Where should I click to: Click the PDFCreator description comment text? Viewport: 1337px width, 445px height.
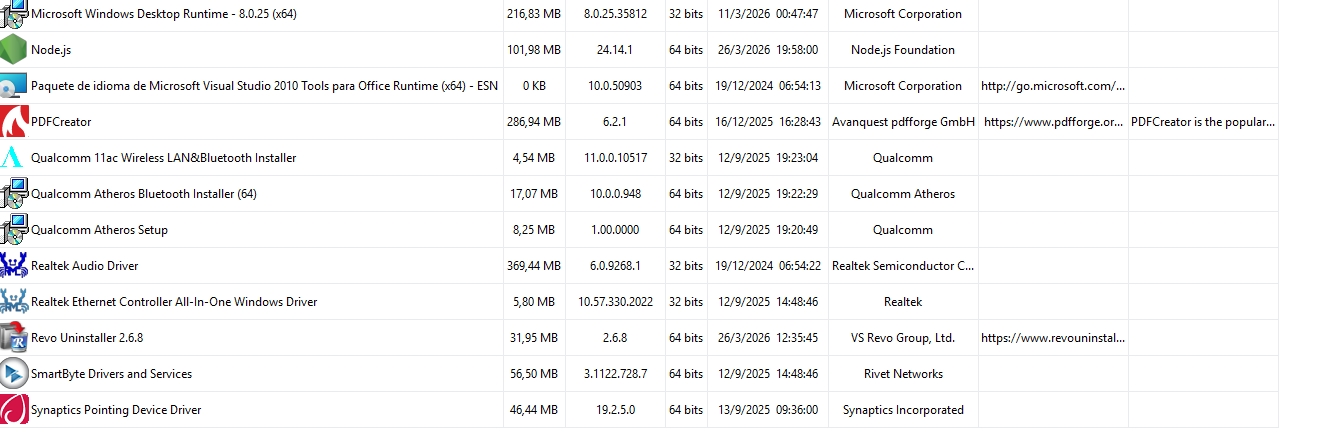pos(1202,122)
